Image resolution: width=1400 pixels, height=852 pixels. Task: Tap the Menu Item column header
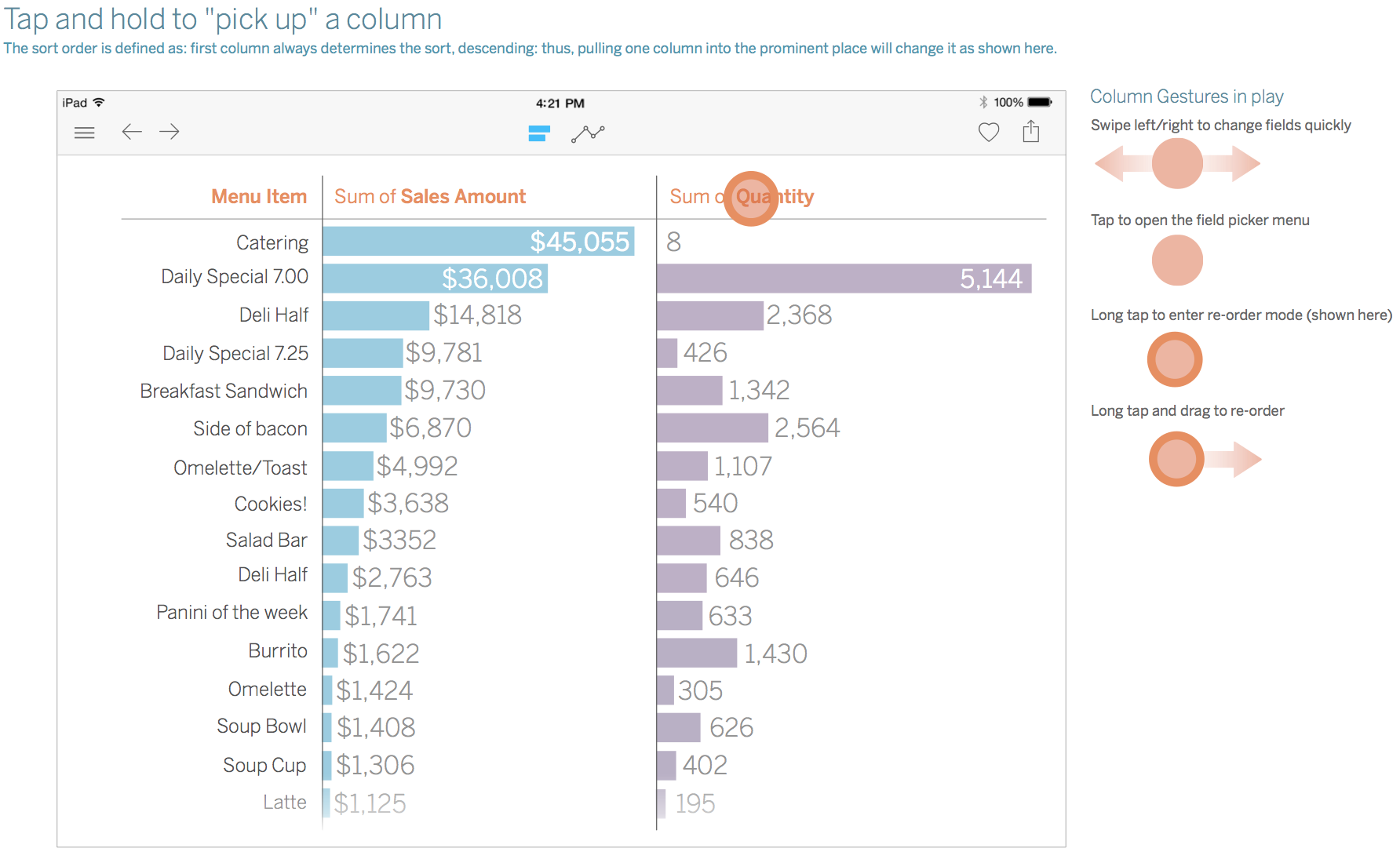259,196
